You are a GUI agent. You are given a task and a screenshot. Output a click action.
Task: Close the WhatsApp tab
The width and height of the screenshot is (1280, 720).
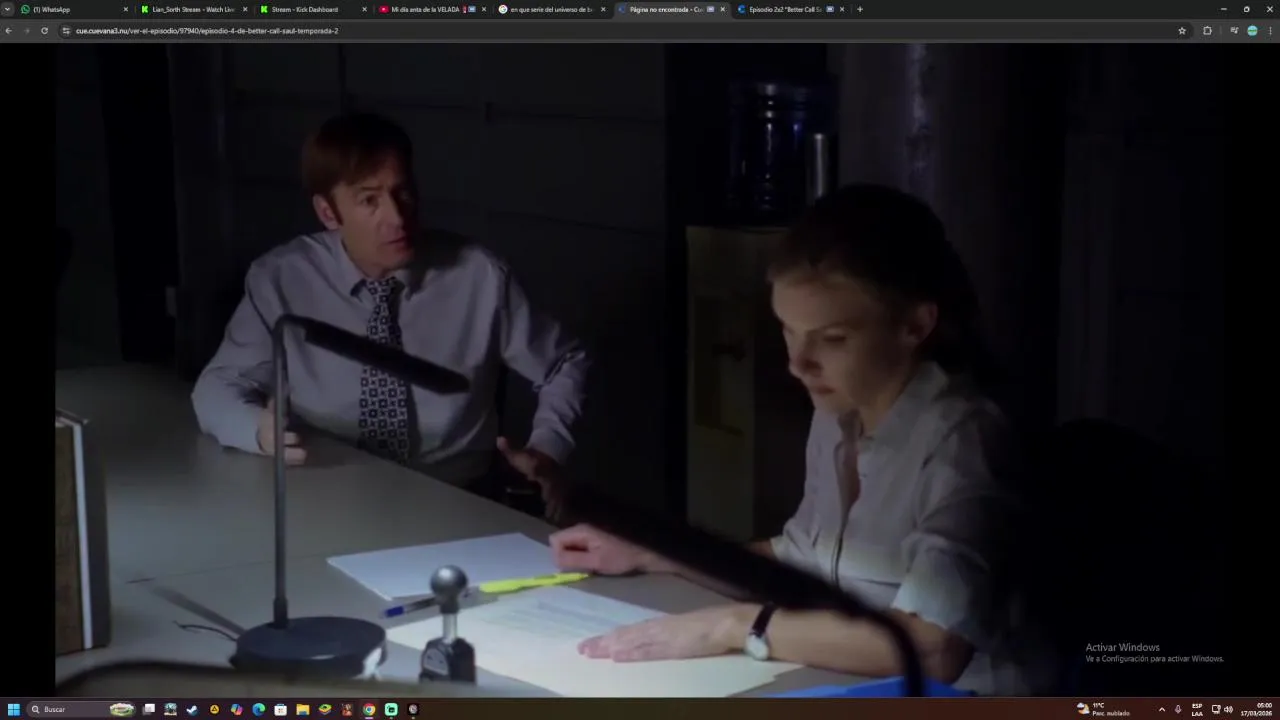126,9
